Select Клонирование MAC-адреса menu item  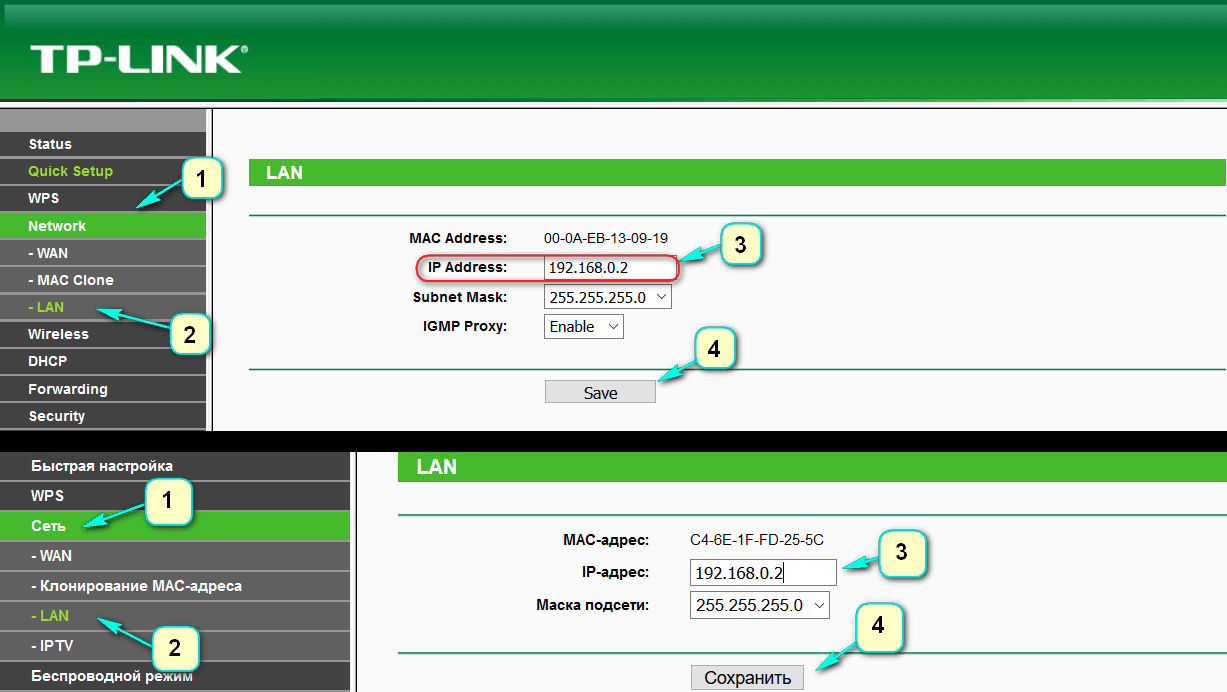[x=136, y=585]
